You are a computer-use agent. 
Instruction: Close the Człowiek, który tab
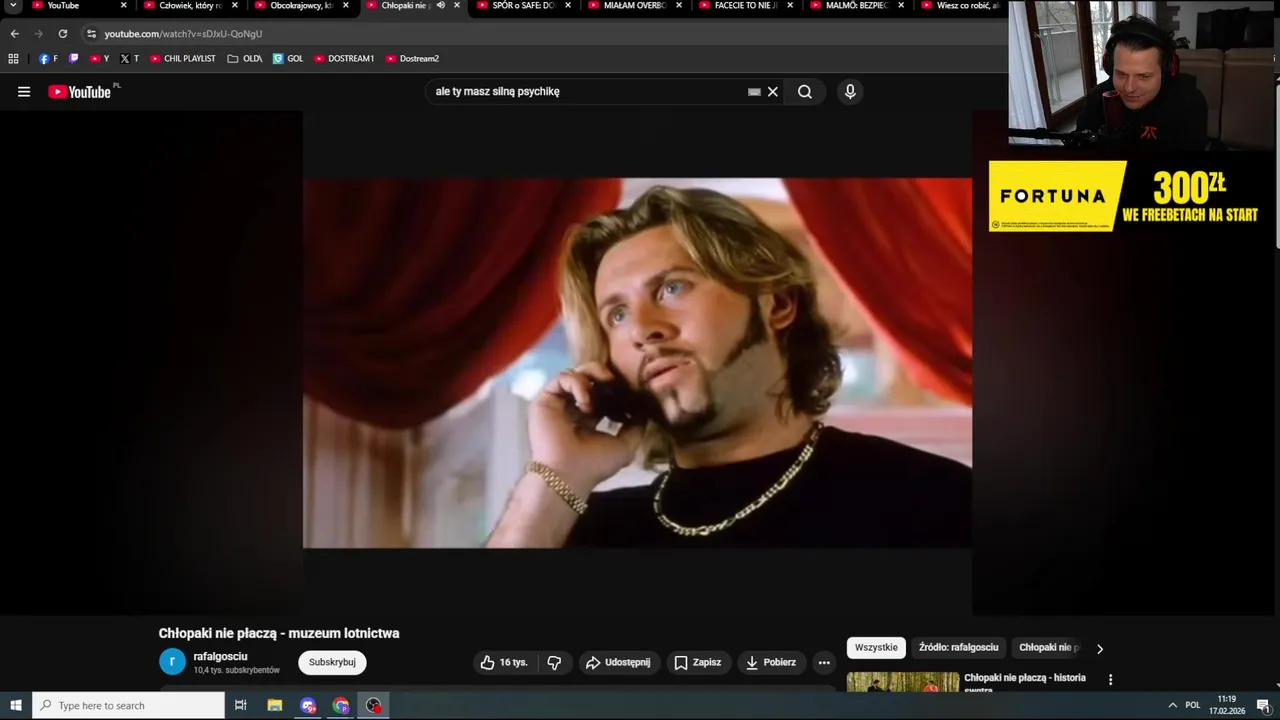[235, 5]
